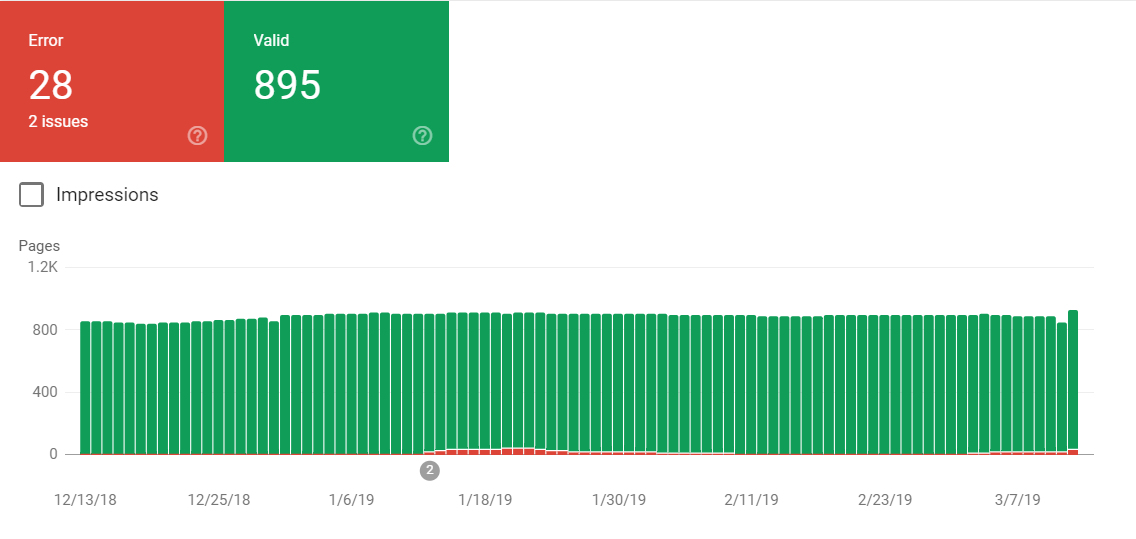Click the 2/11/19 date label

click(753, 500)
